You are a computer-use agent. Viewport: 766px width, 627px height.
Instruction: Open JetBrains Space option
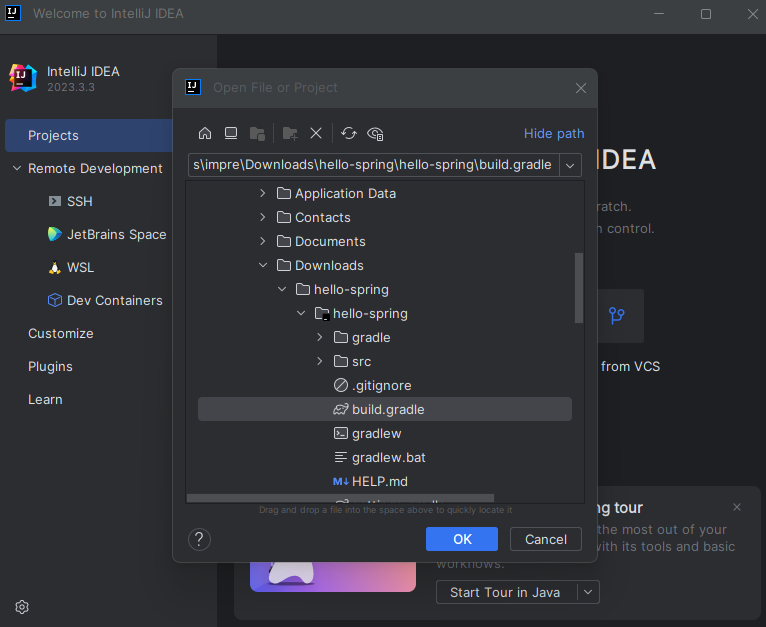click(107, 235)
